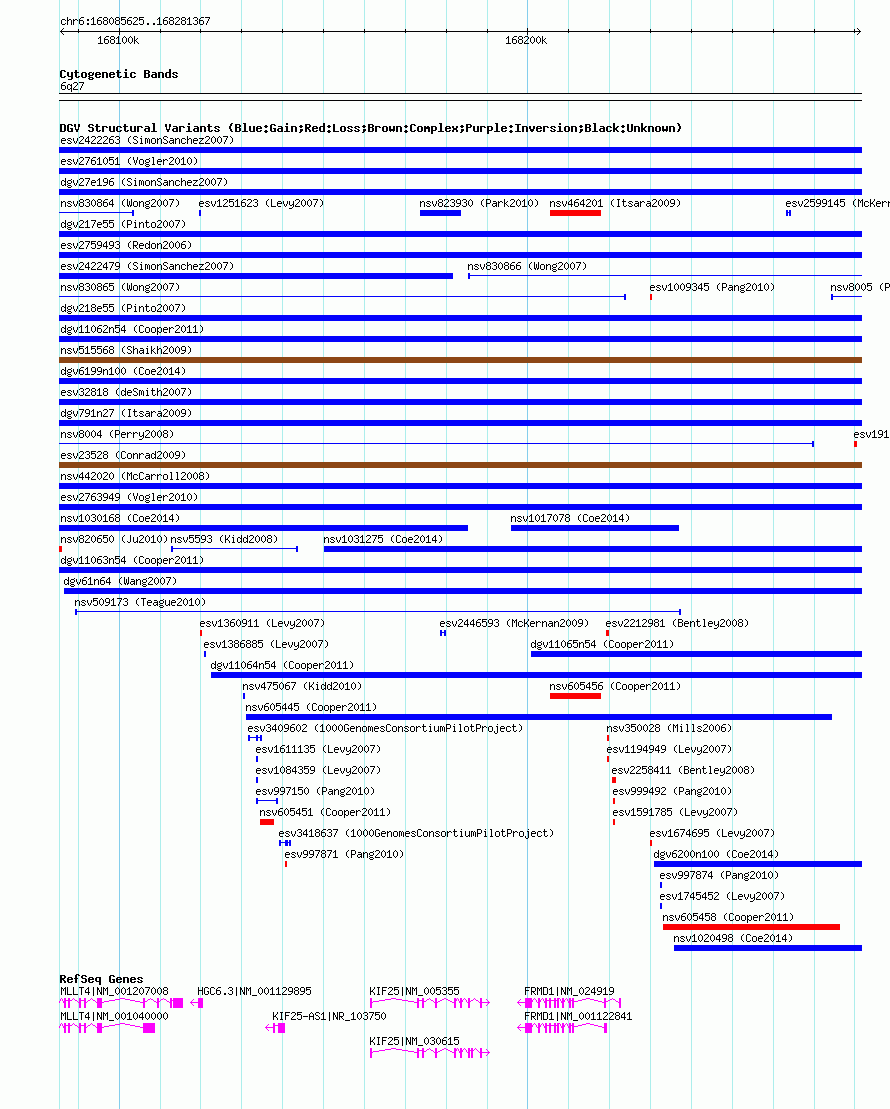
Task: Click the 6q27 cytogenetic band label
Action: click(72, 86)
